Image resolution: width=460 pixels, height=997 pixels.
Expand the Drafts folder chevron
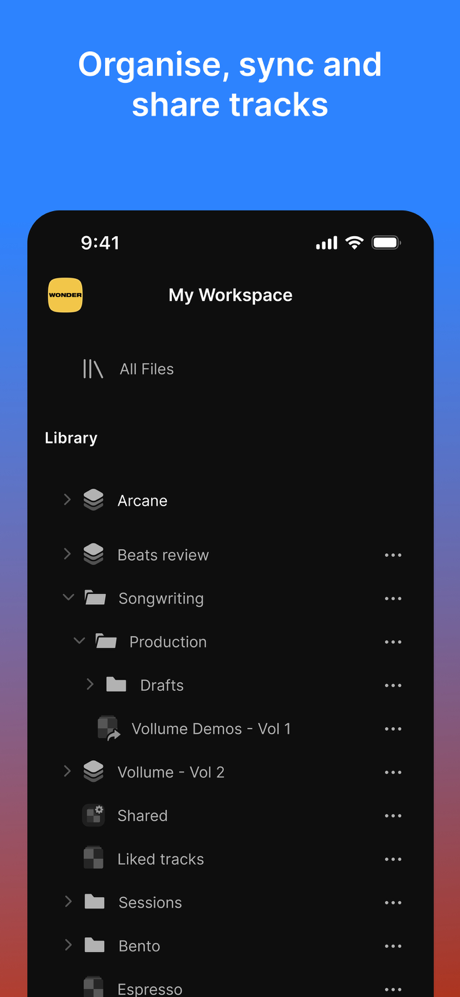tap(90, 684)
